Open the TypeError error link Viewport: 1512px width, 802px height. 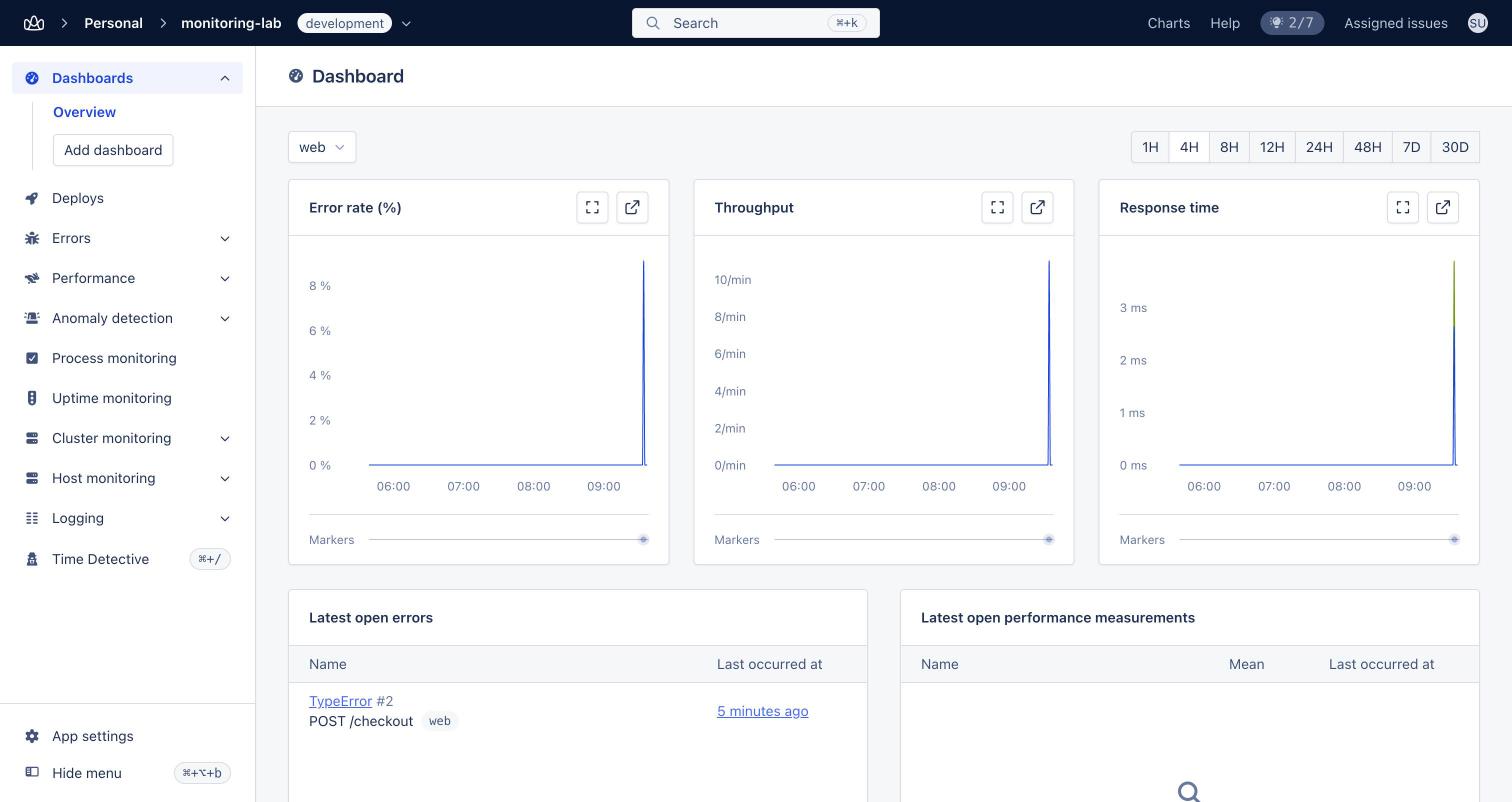[340, 701]
